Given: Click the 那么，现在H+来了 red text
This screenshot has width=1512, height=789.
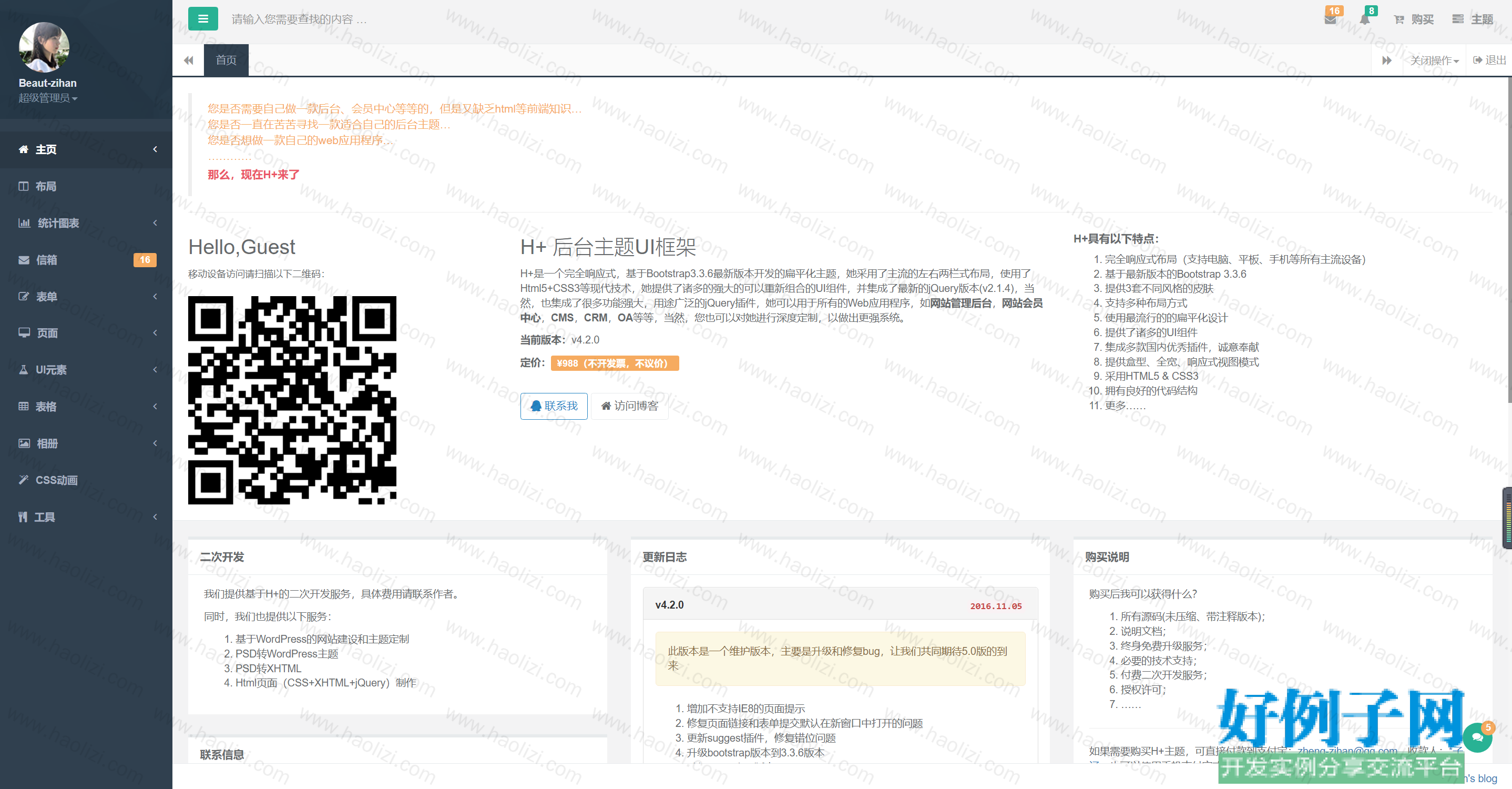Looking at the screenshot, I should point(253,175).
